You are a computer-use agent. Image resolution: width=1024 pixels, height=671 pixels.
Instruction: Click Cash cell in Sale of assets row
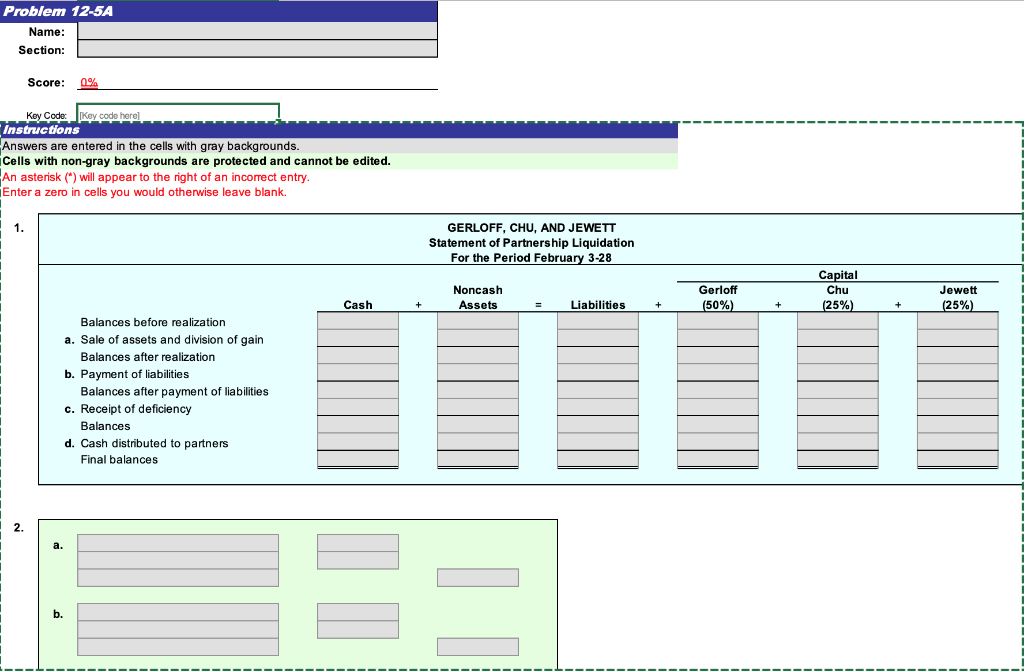pyautogui.click(x=358, y=338)
